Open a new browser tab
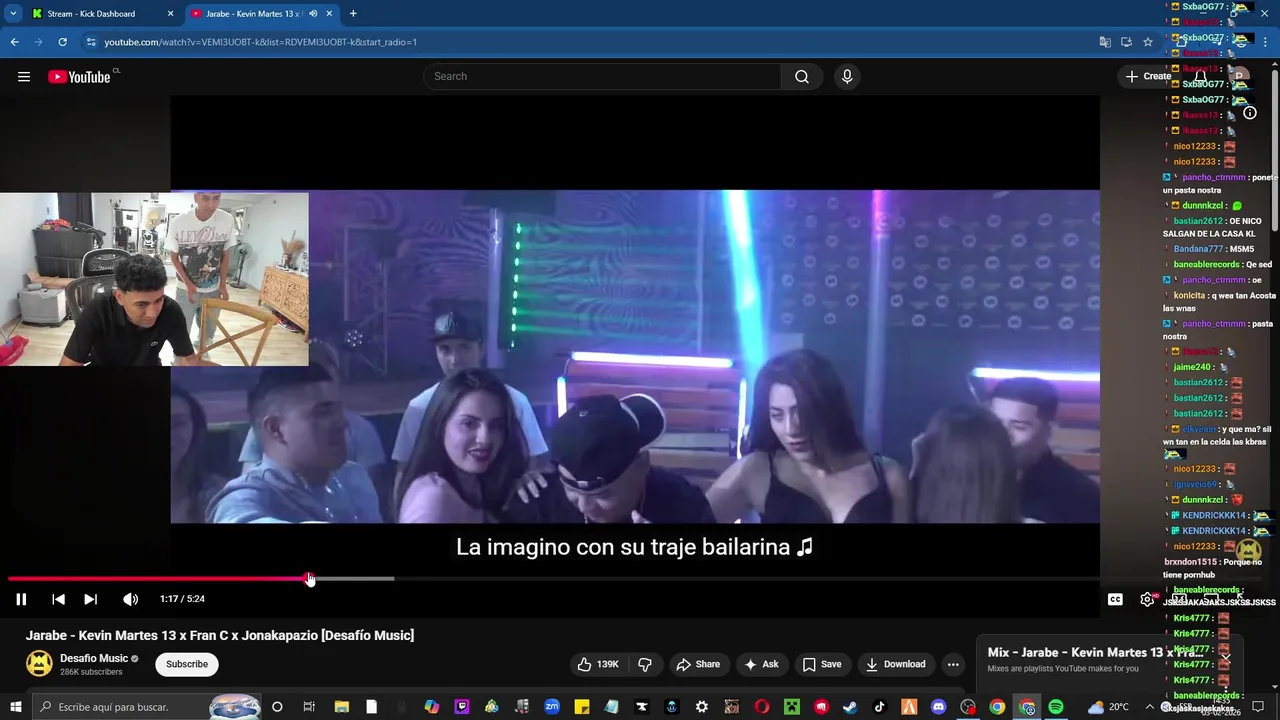1280x720 pixels. pos(353,14)
